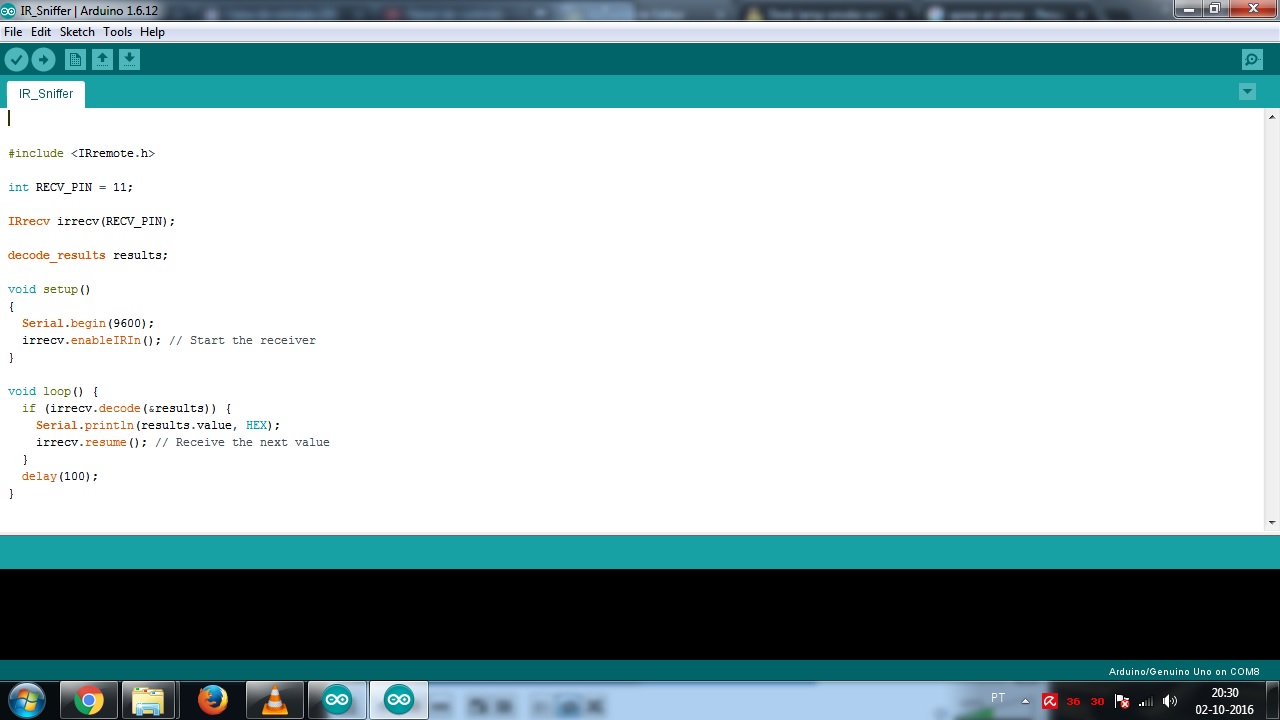This screenshot has width=1280, height=720.
Task: Open the File menu
Action: [13, 32]
